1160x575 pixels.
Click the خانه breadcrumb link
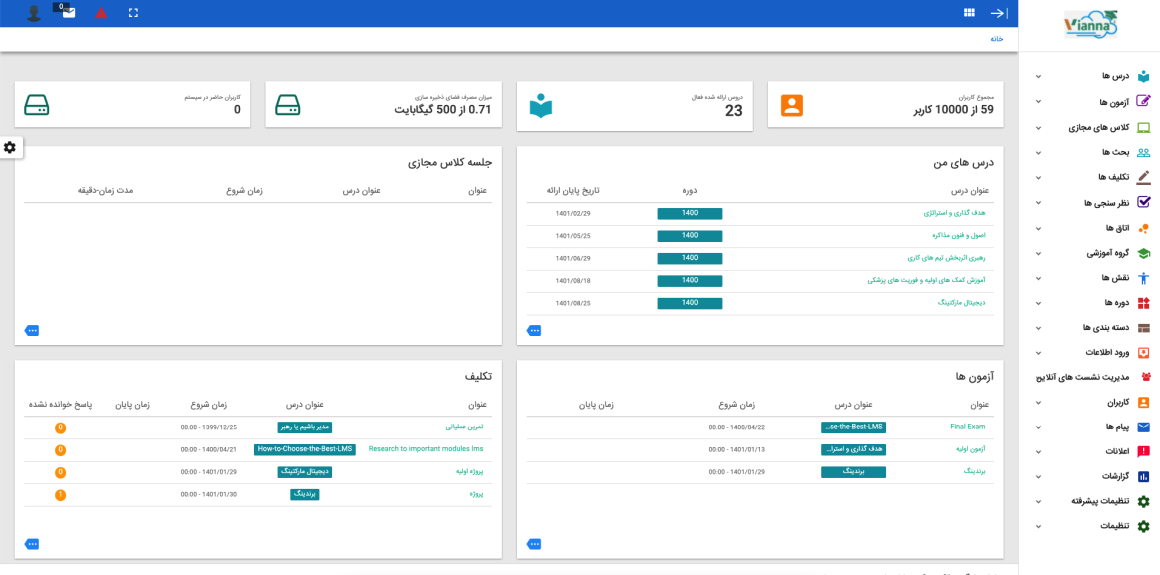pyautogui.click(x=997, y=38)
